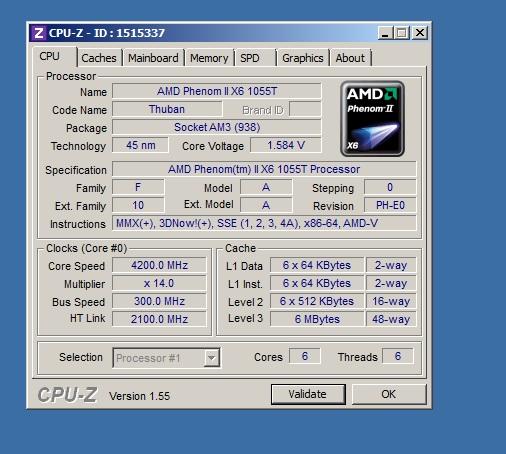Click the Level 3 value 6 MBytes
The width and height of the screenshot is (506, 454).
tap(317, 319)
